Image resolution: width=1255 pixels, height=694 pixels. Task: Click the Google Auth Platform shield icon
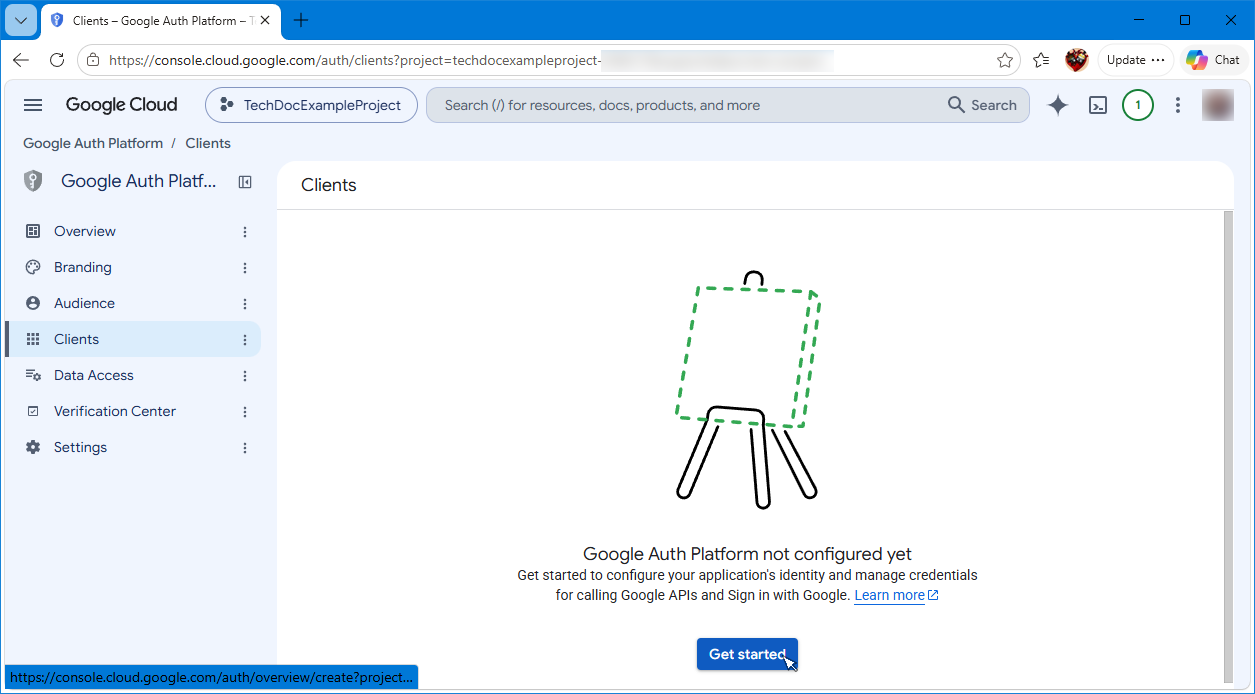click(x=33, y=181)
